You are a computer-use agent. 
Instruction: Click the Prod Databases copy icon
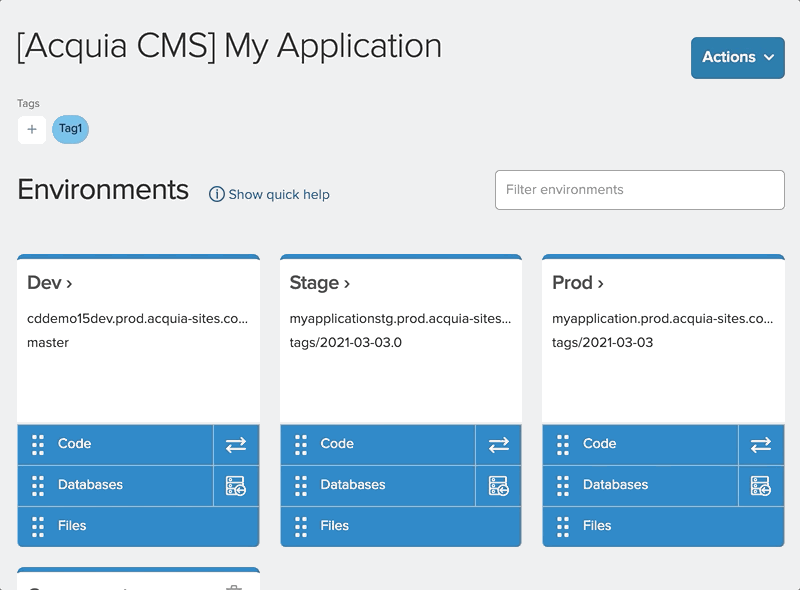point(761,486)
